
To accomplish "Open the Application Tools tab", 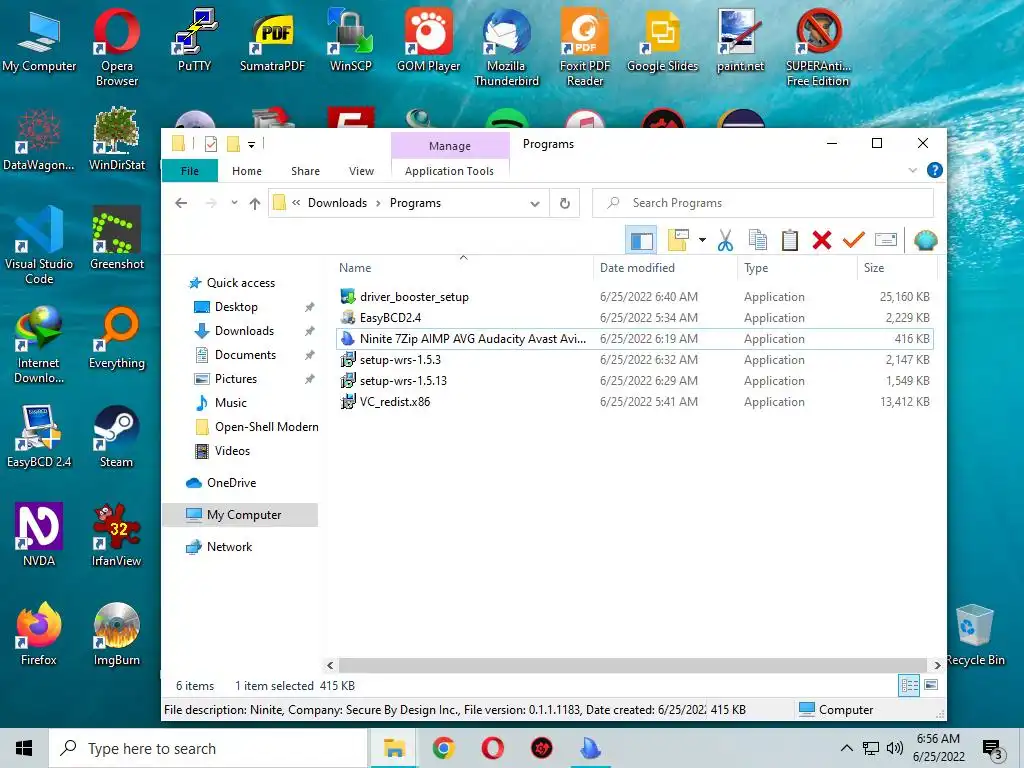I will (449, 171).
